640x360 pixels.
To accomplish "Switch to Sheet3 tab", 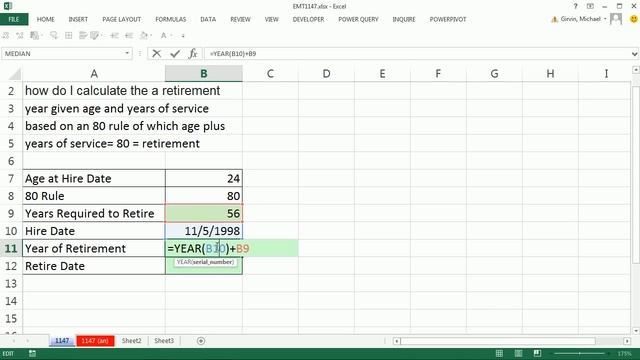I will pyautogui.click(x=164, y=341).
